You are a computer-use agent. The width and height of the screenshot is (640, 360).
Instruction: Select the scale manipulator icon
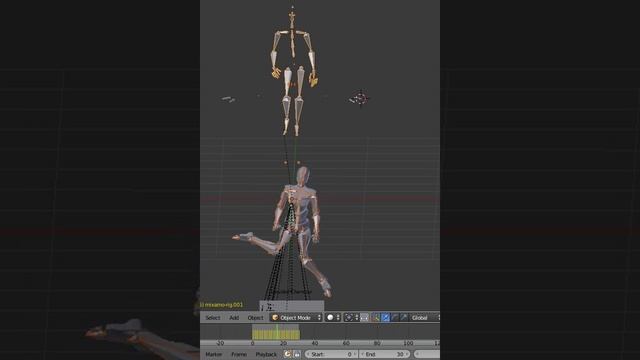pos(404,318)
